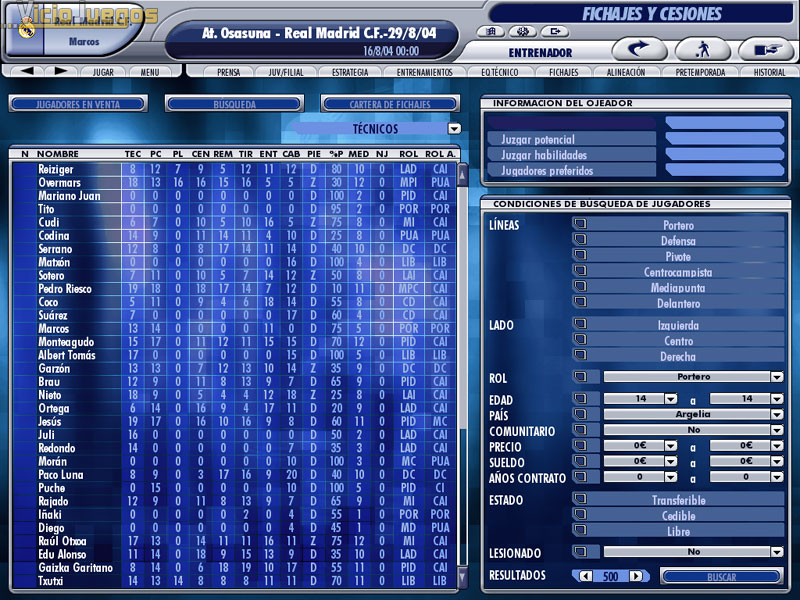Click the player kicking ball icon

click(x=703, y=50)
